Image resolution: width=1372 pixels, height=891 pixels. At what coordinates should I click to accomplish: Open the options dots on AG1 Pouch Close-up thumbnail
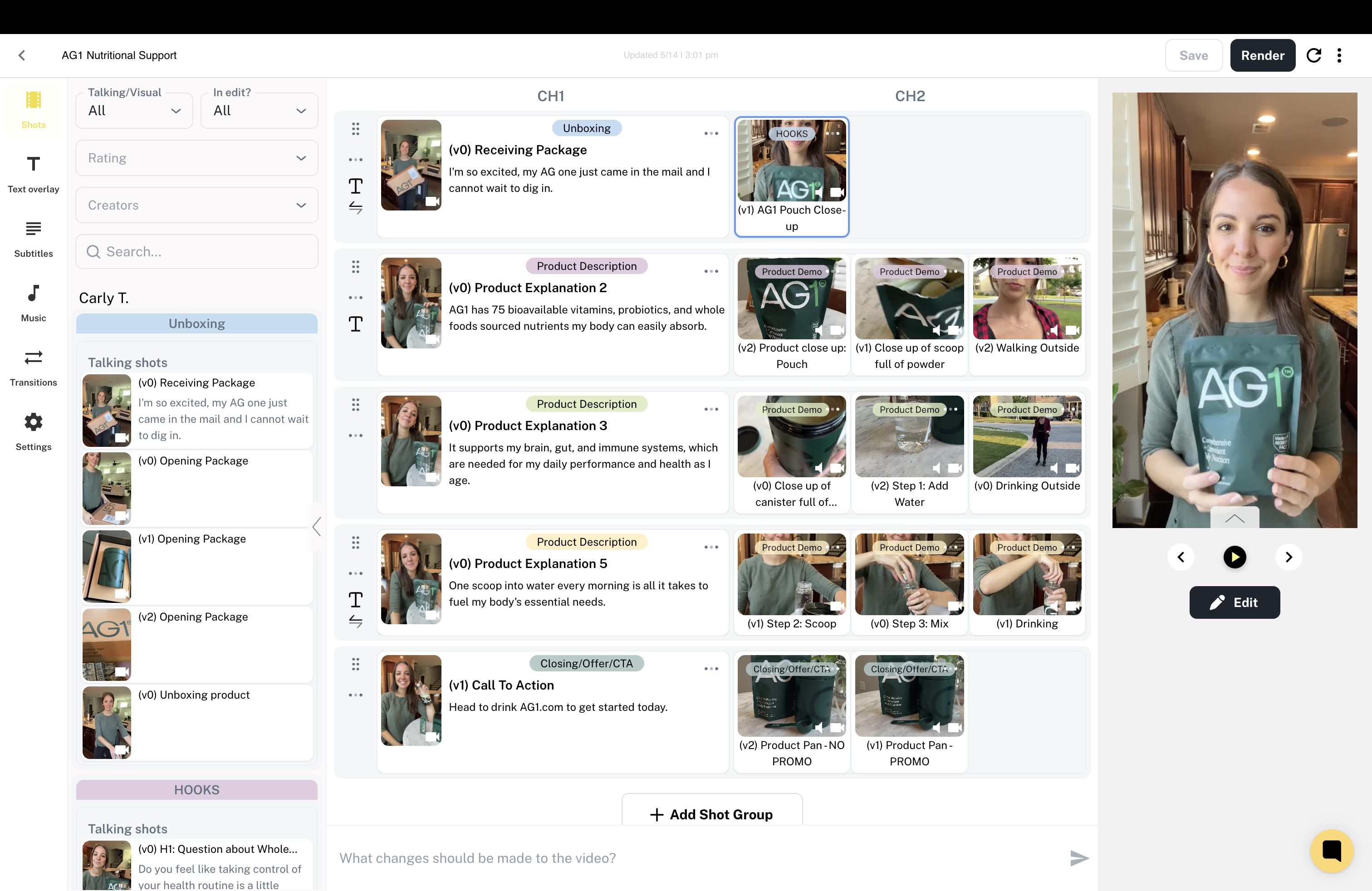point(832,134)
